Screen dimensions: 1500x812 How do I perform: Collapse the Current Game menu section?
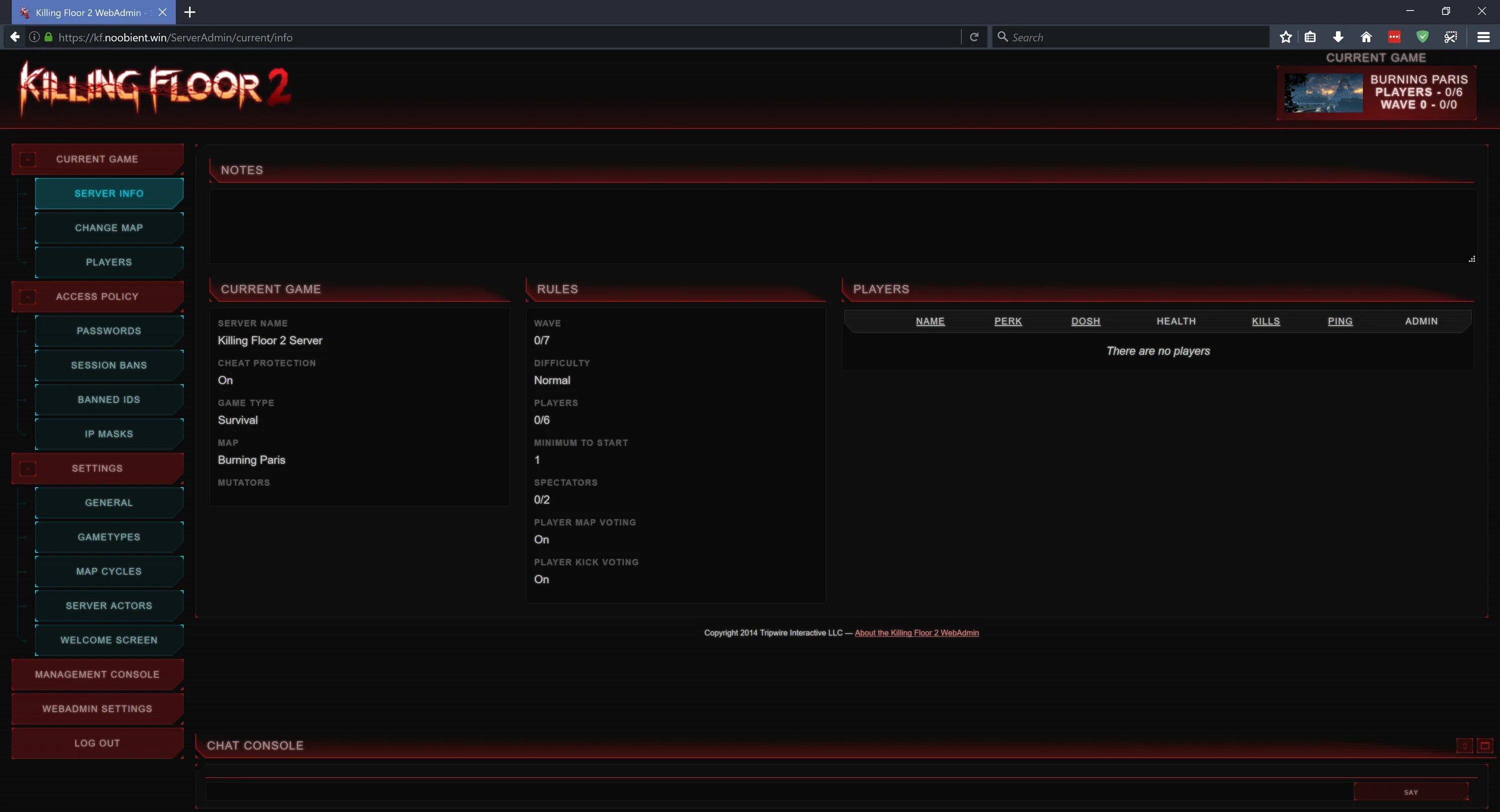pos(27,159)
